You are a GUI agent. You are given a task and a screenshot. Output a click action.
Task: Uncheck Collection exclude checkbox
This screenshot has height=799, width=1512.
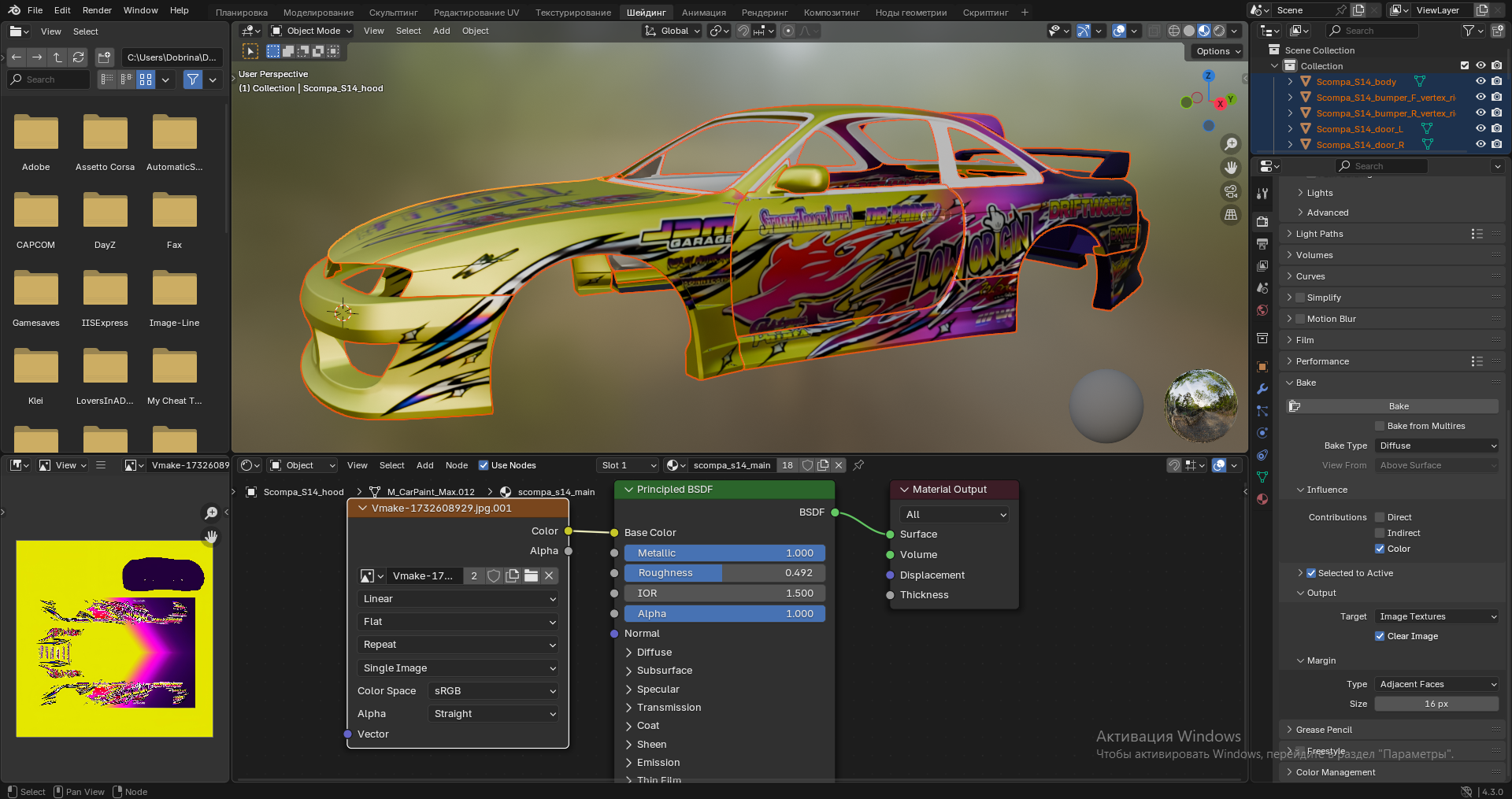(x=1465, y=66)
